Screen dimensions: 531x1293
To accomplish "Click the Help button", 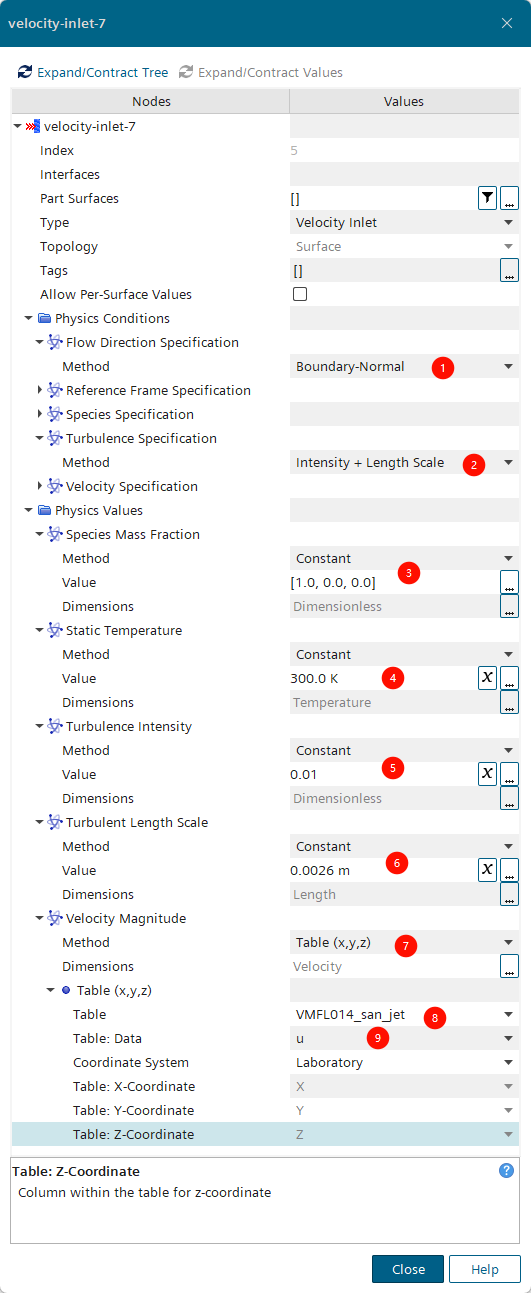I will click(x=485, y=1269).
